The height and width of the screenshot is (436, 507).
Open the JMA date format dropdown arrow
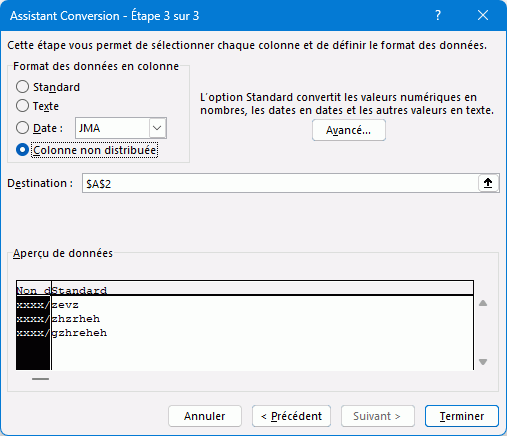(157, 128)
